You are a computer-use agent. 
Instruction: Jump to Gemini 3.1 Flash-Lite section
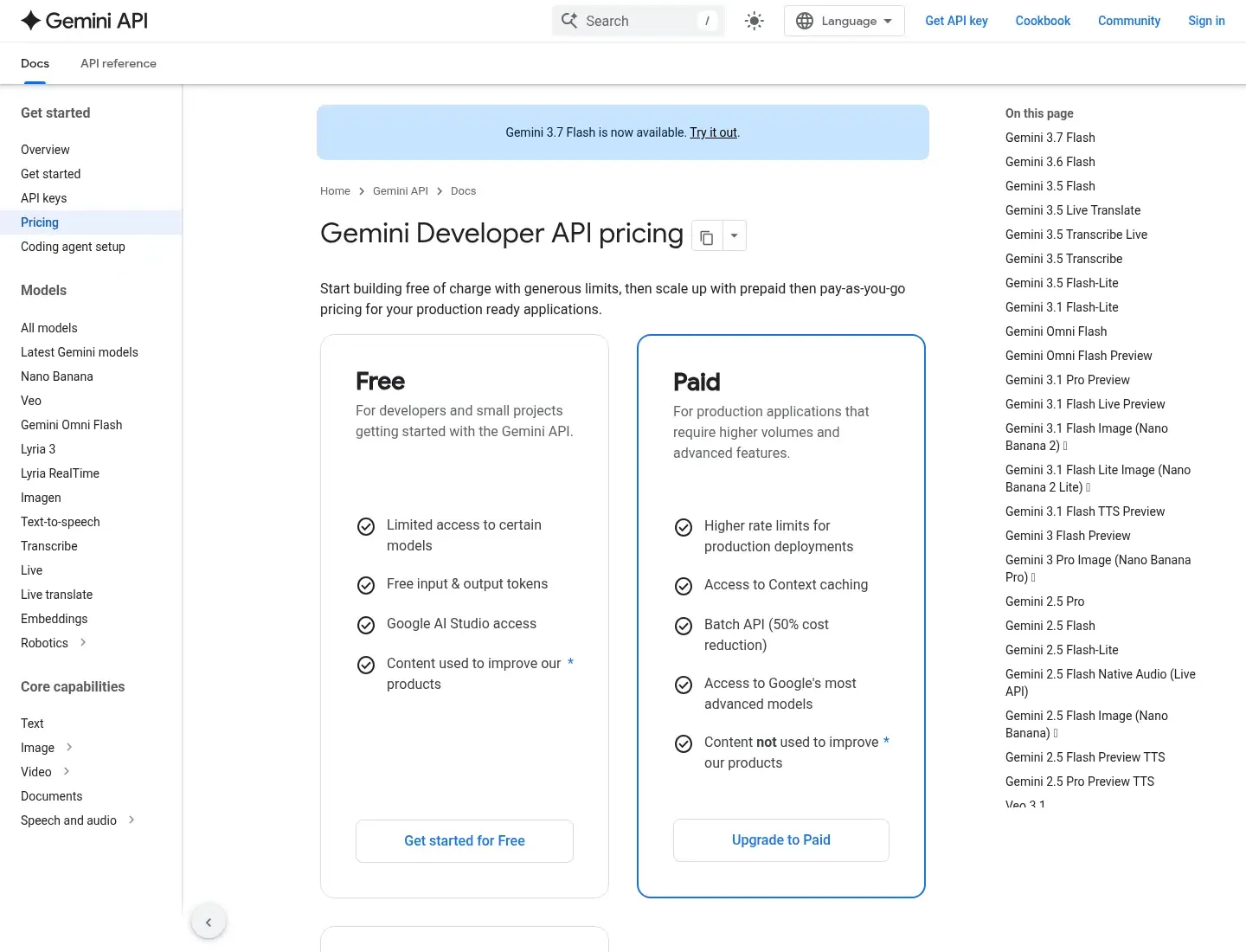pyautogui.click(x=1062, y=307)
